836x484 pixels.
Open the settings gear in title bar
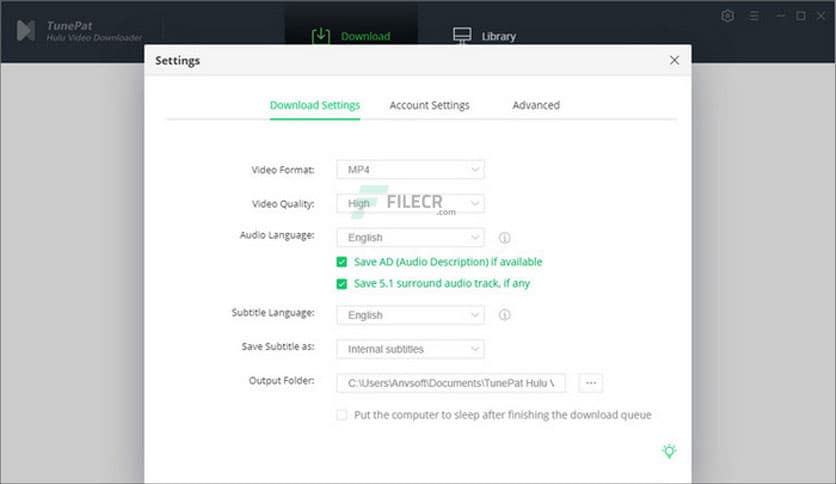tap(727, 16)
